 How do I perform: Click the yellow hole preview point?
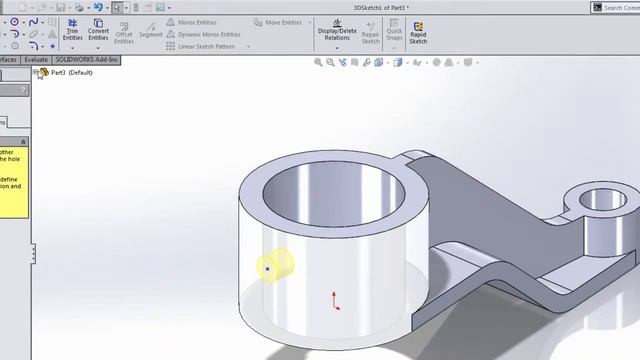[x=267, y=269]
